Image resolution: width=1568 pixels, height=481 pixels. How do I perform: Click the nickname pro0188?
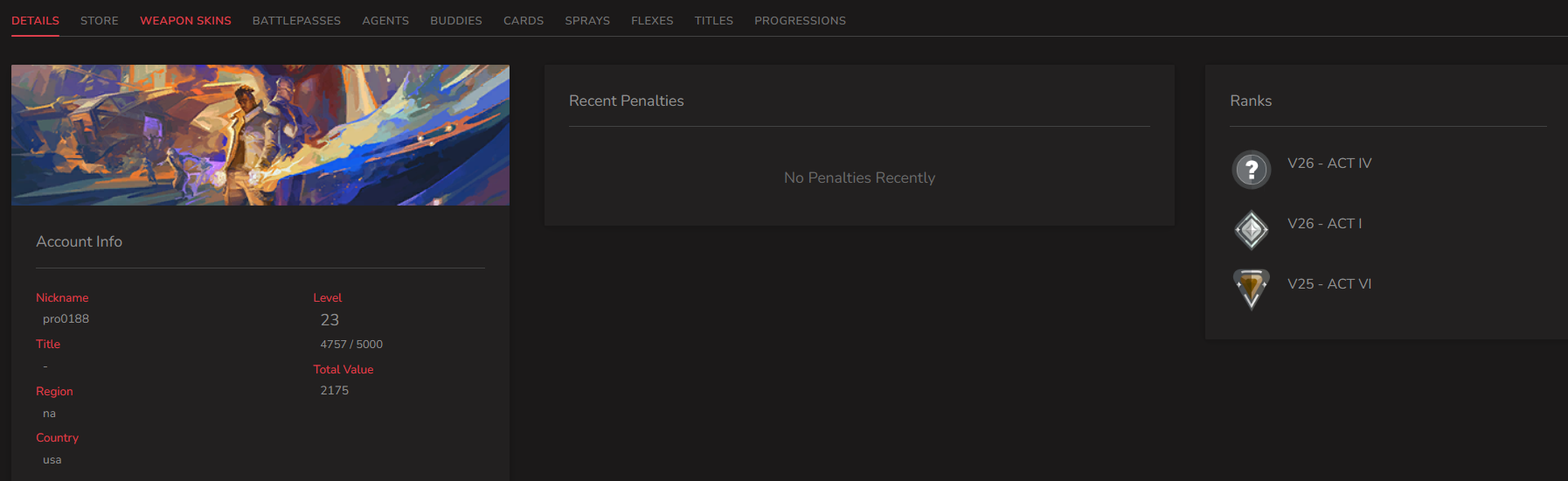(66, 319)
